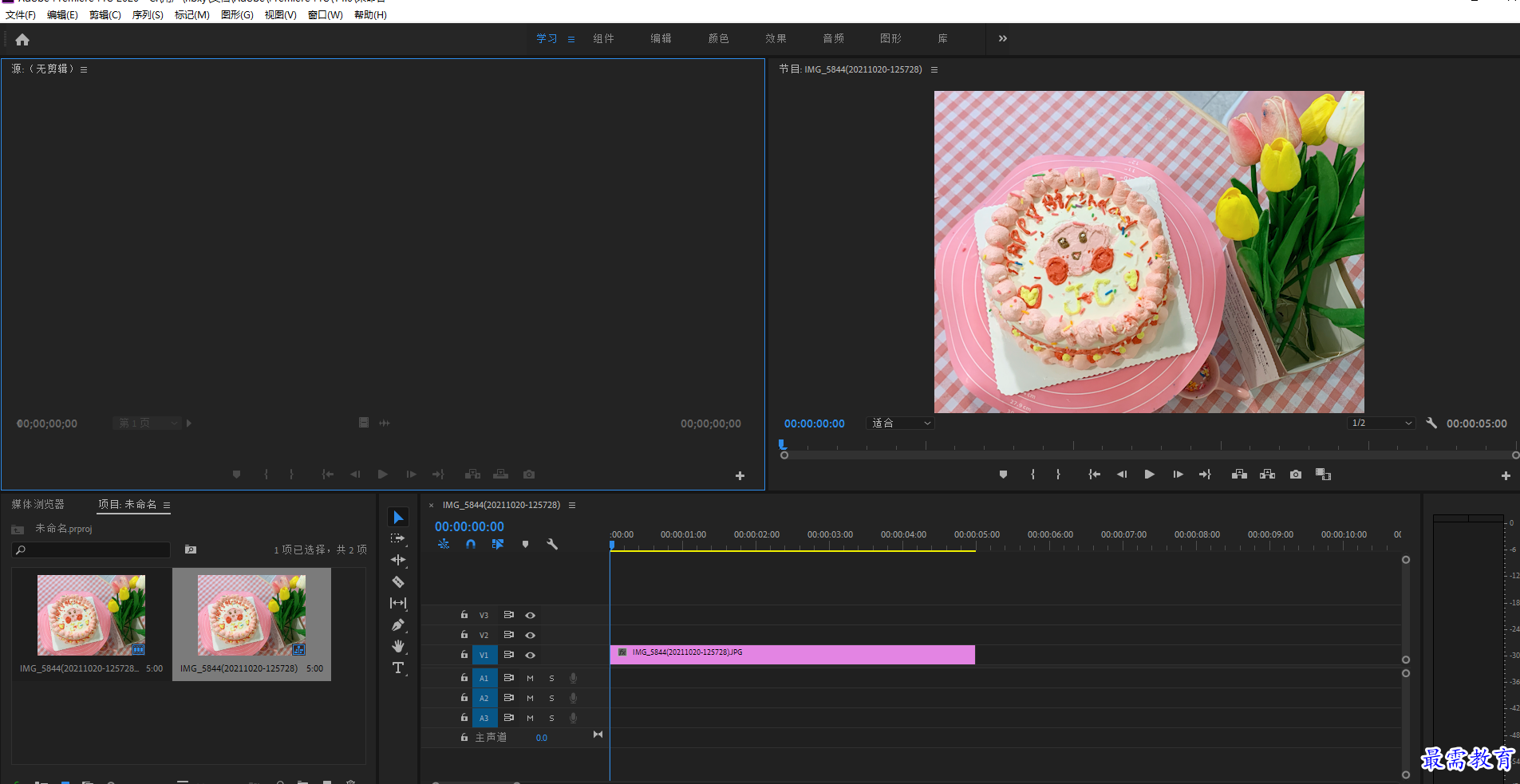Mark In point in program monitor
The image size is (1520, 784).
pos(1032,475)
